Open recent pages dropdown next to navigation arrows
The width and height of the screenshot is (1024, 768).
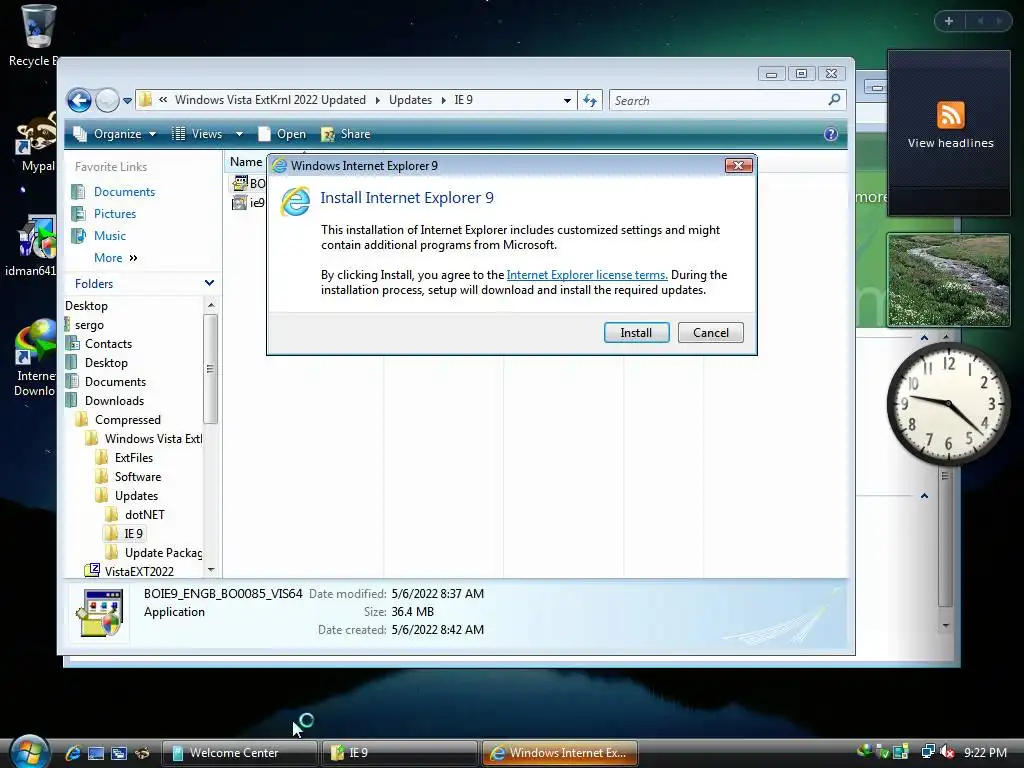coord(127,101)
